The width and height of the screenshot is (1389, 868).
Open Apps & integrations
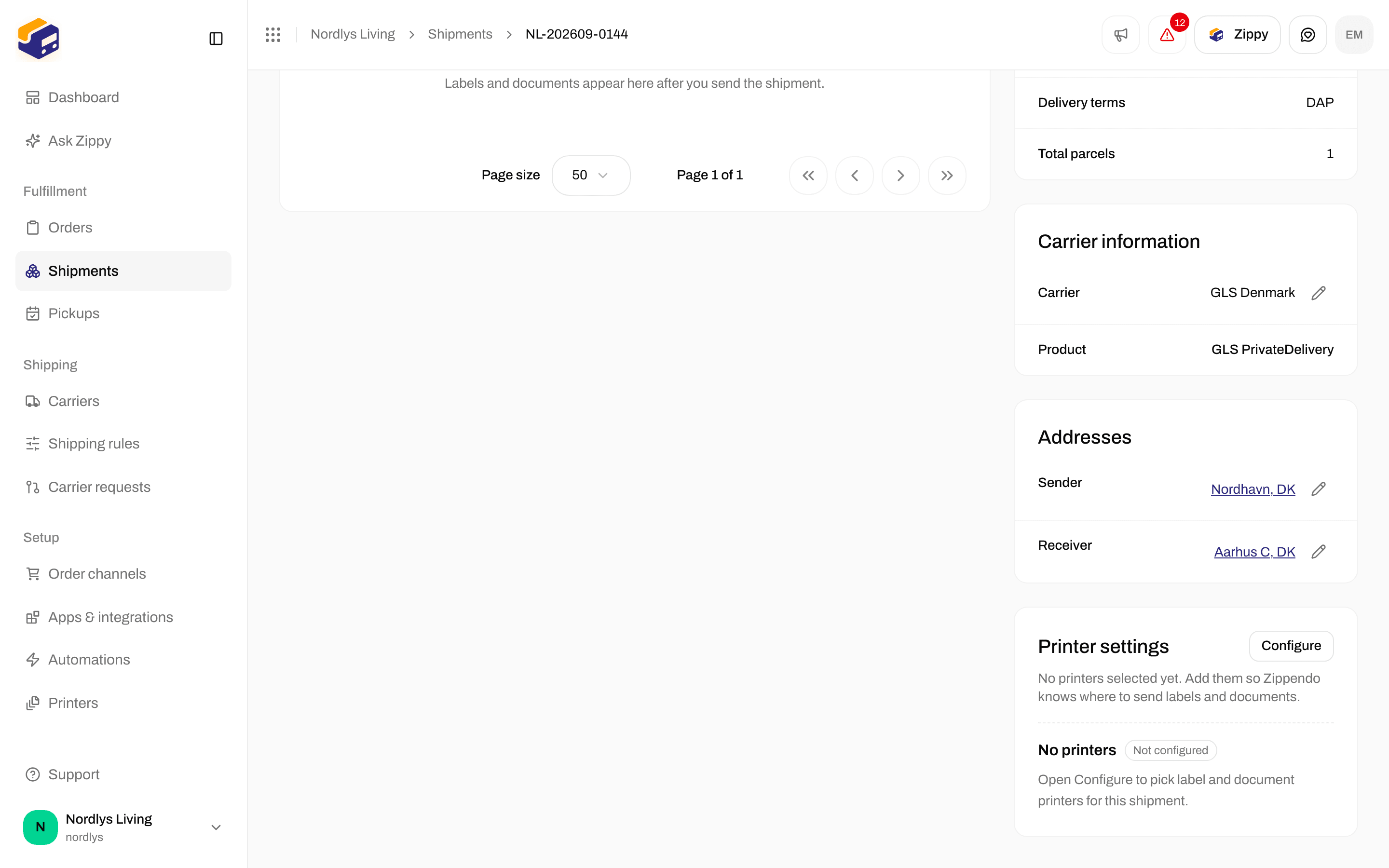(x=123, y=617)
